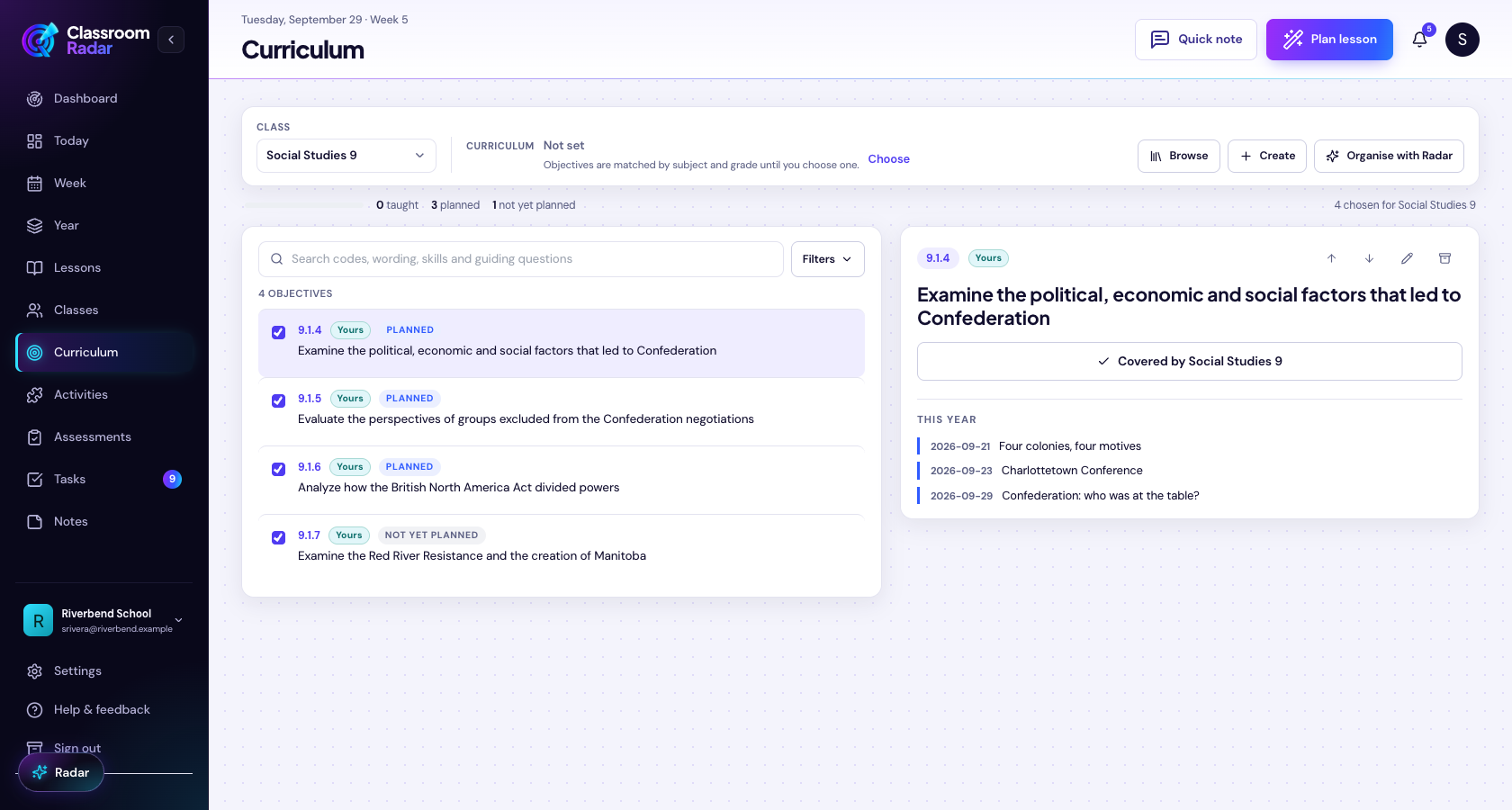
Task: Click Covered by Social Studies 9 button
Action: tap(1189, 362)
